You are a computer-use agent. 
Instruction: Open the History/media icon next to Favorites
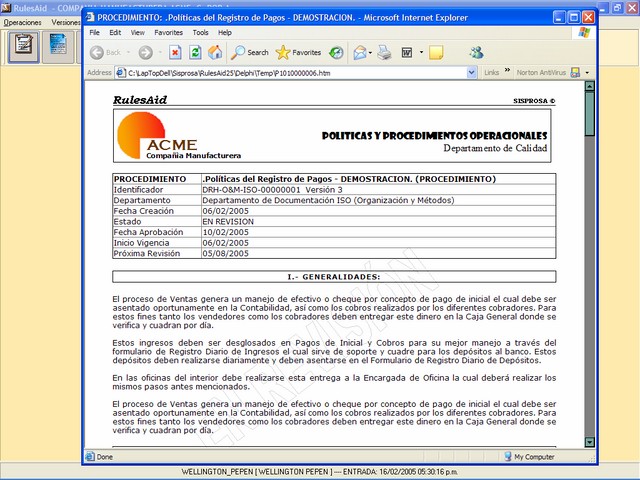tap(336, 52)
